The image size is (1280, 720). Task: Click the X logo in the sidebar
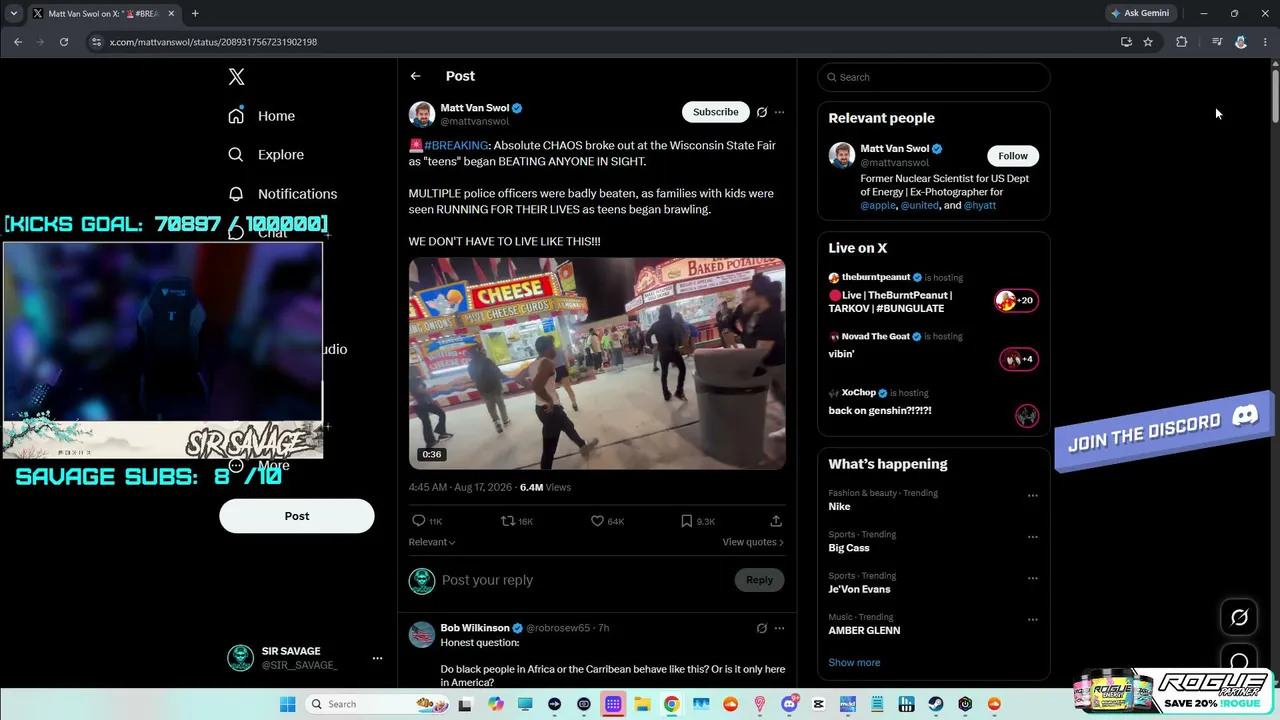point(236,77)
